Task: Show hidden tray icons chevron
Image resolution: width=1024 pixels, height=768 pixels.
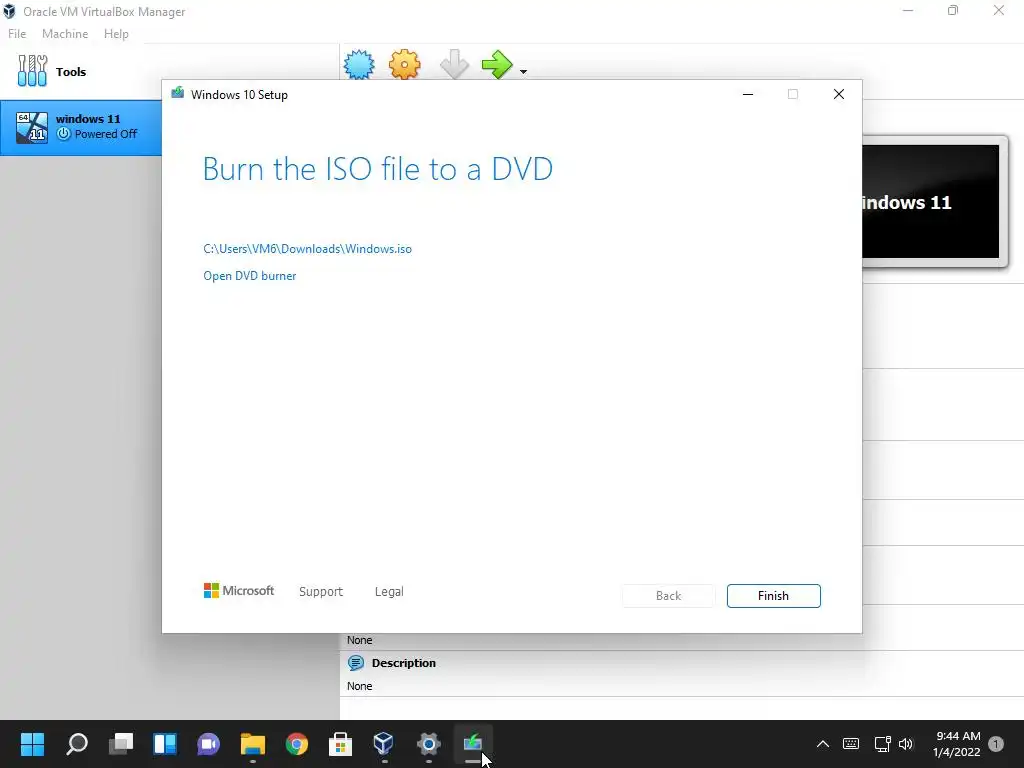Action: [823, 744]
